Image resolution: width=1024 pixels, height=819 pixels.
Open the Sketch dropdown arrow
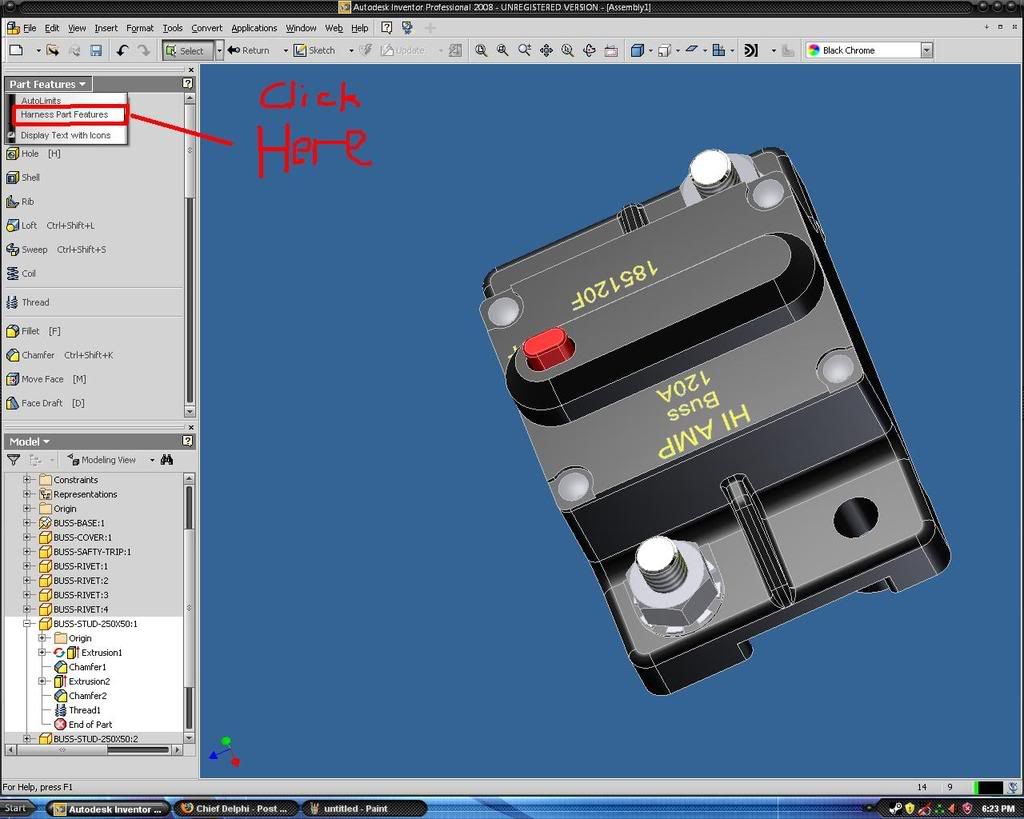point(351,50)
